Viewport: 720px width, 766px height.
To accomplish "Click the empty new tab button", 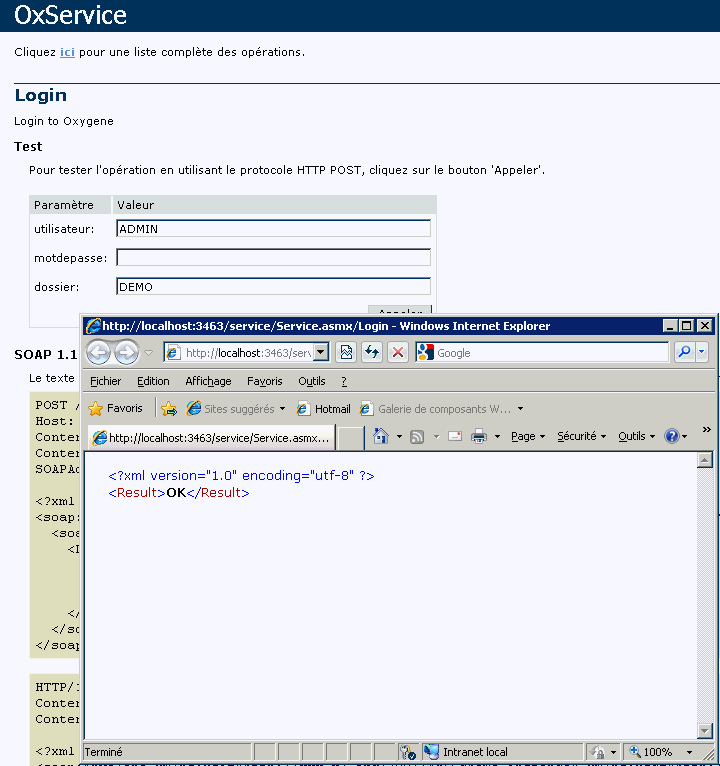I will (351, 437).
